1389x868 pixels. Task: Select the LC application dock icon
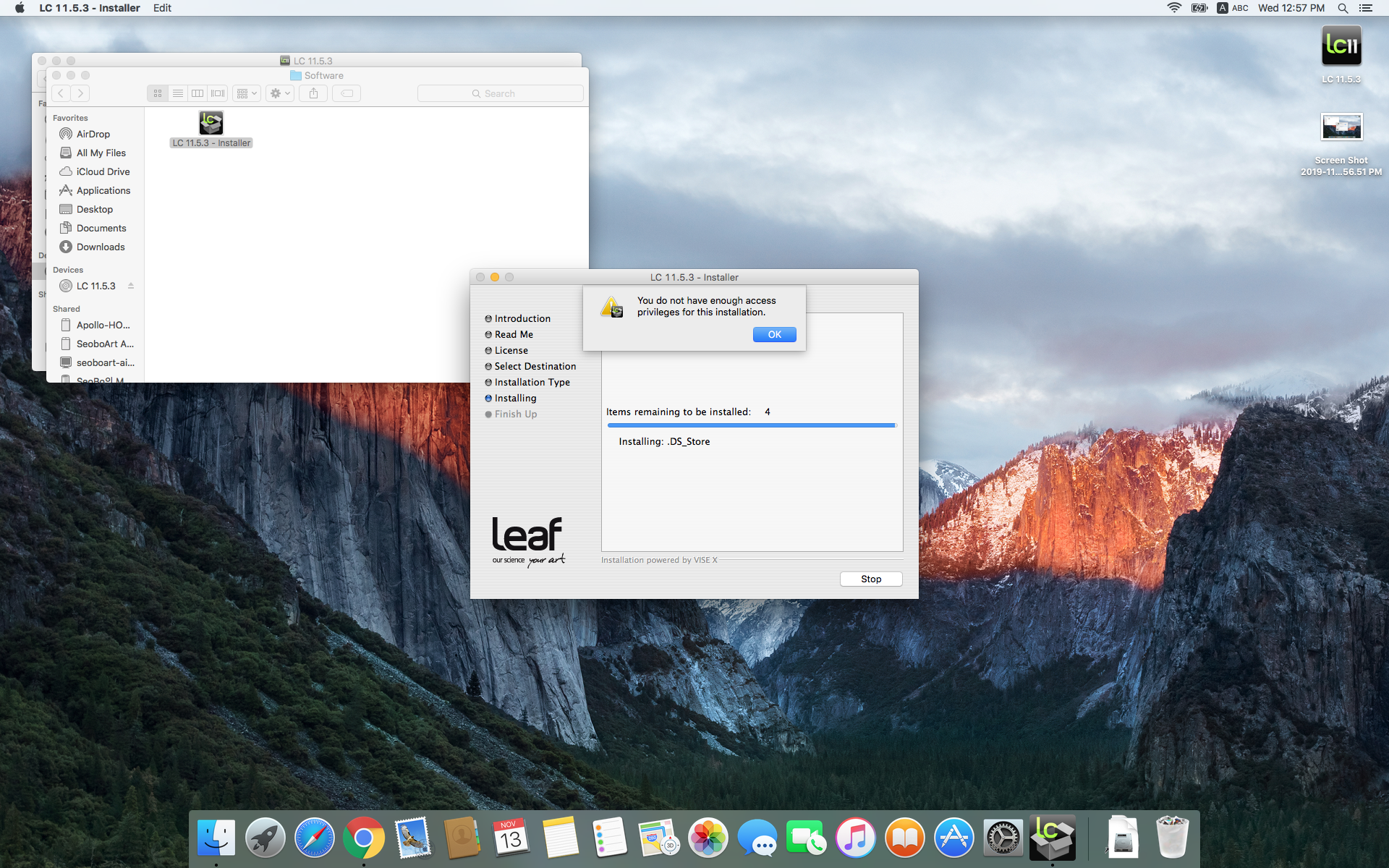point(1051,837)
